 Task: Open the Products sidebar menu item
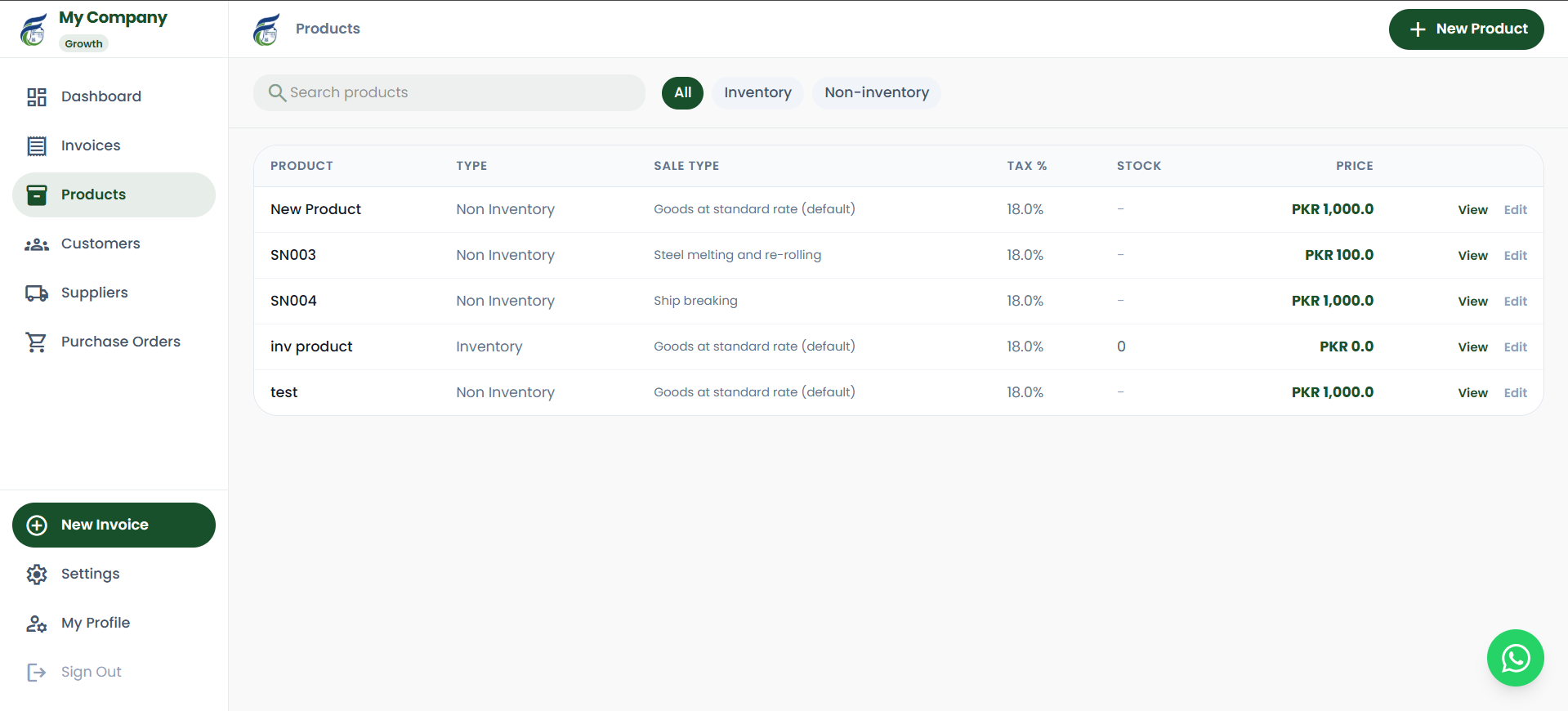(114, 195)
